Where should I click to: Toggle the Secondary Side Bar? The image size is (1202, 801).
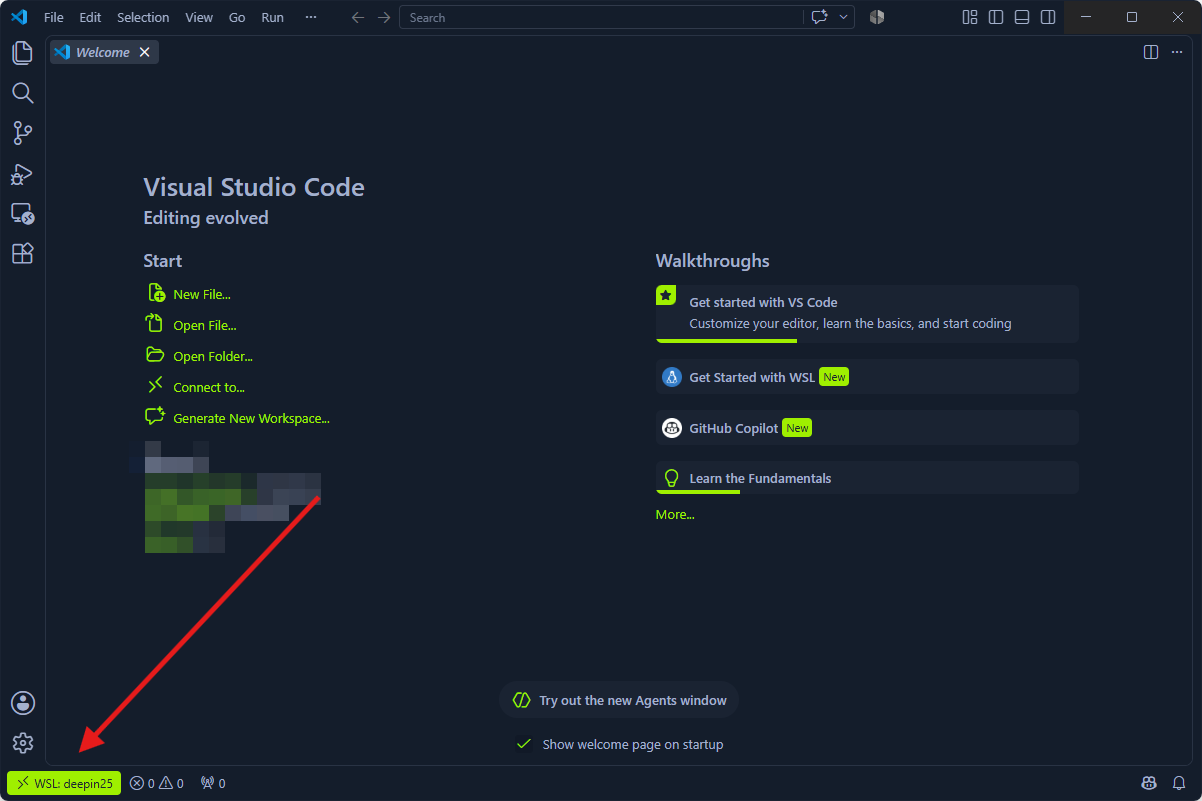click(1047, 17)
